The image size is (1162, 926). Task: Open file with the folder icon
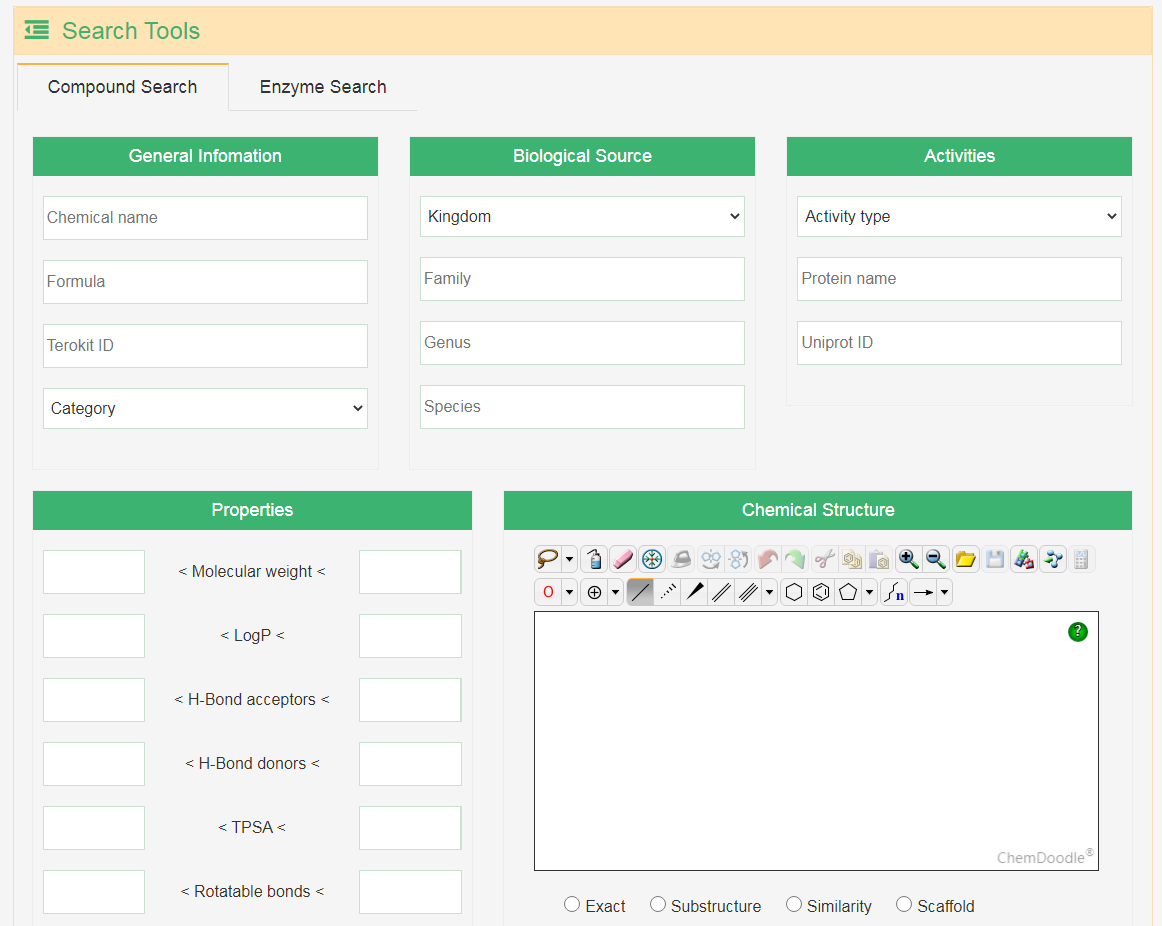coord(965,559)
